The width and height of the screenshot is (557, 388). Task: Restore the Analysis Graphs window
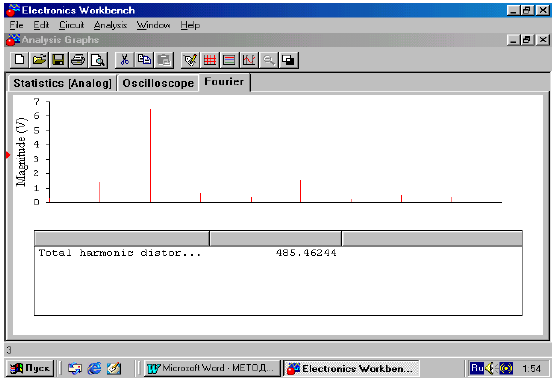point(527,40)
